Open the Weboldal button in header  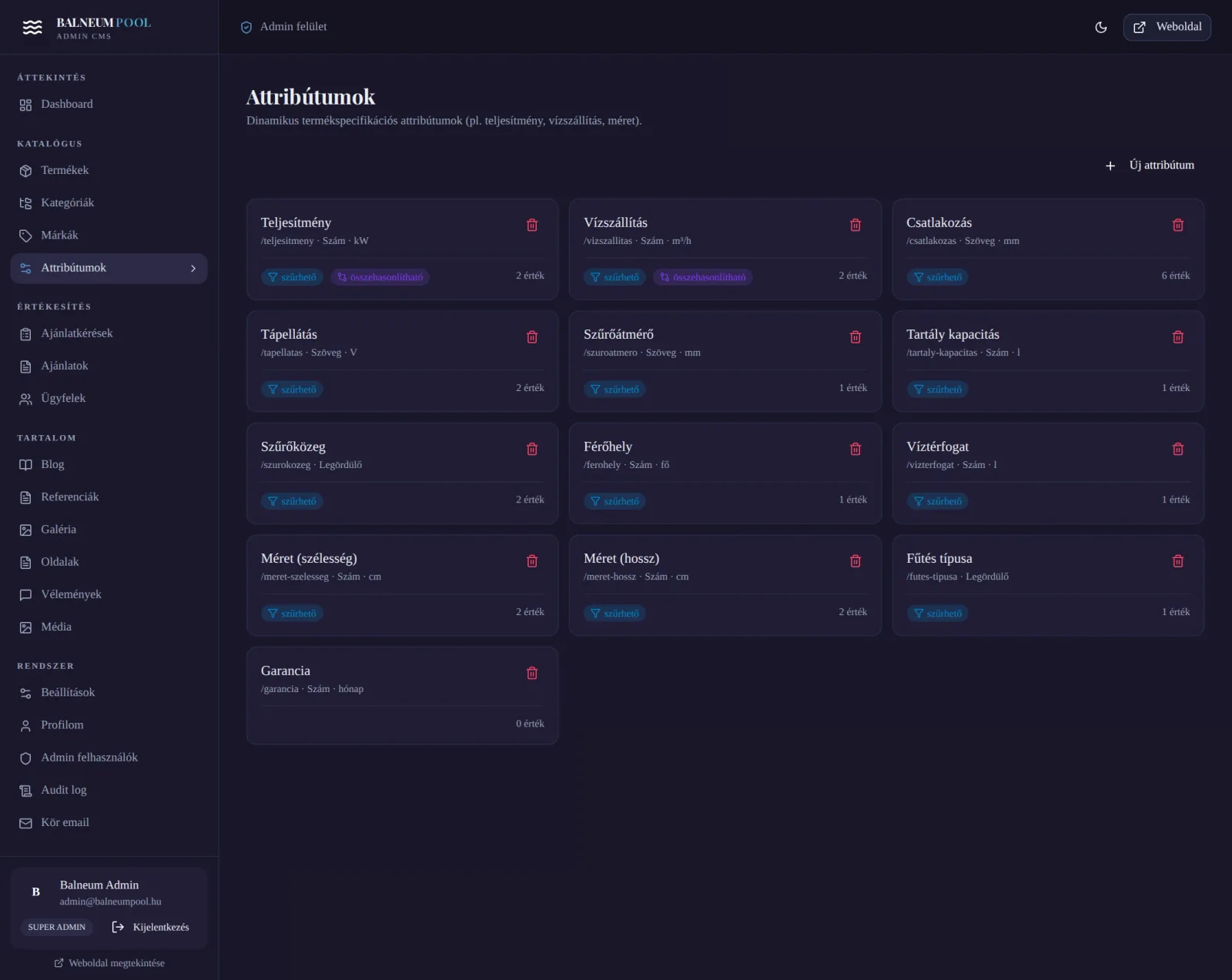coord(1167,27)
